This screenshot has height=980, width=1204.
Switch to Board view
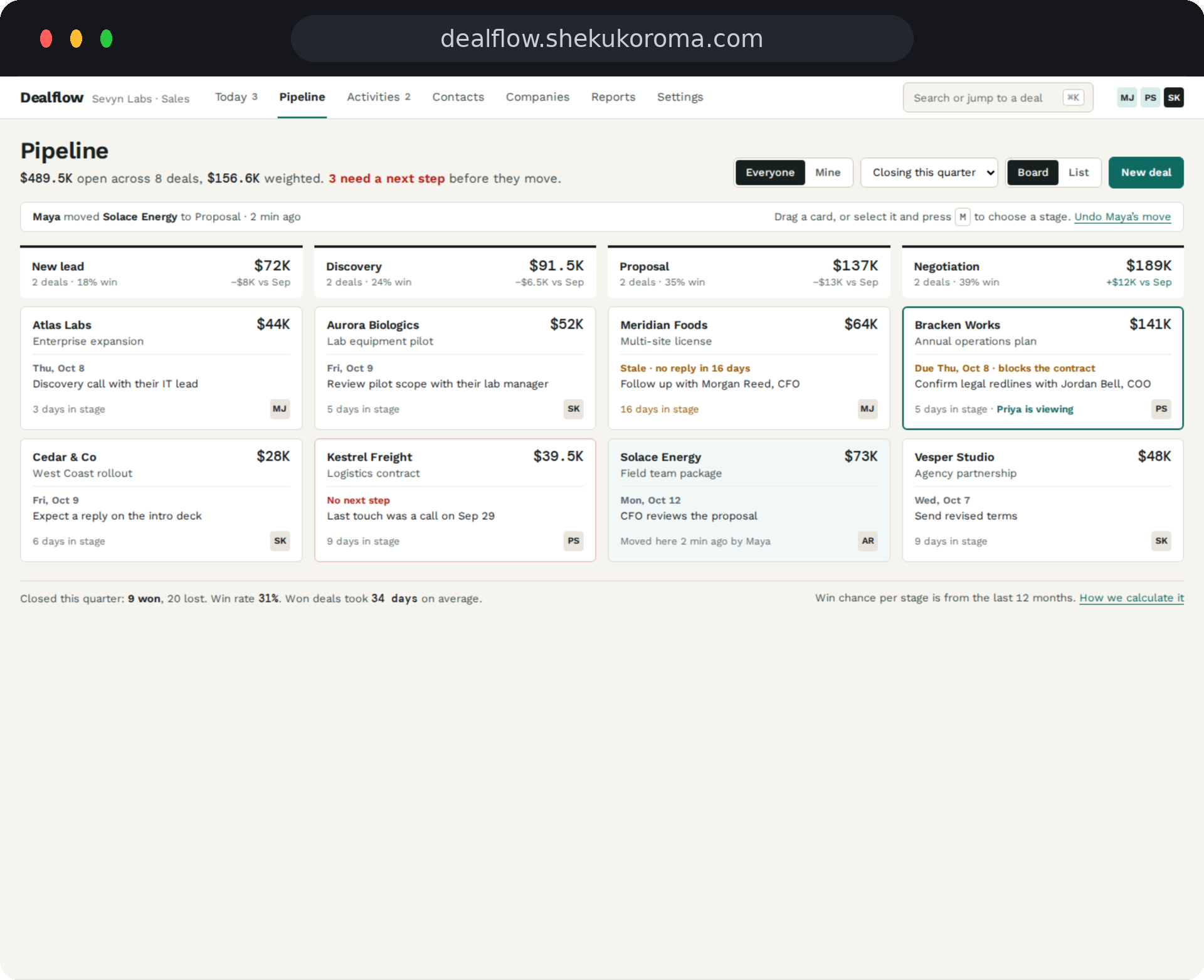coord(1033,172)
